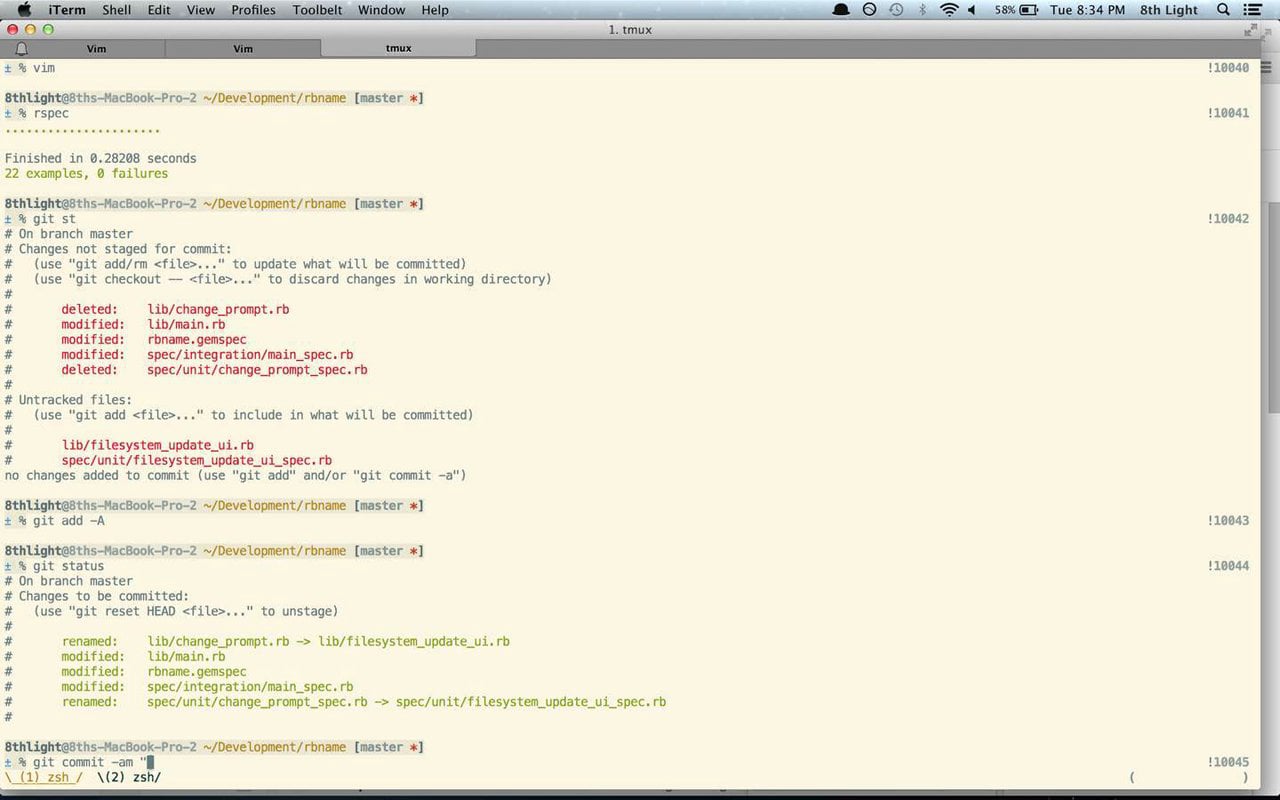The height and width of the screenshot is (800, 1280).
Task: Click the hat icon in the menu bar
Action: (x=842, y=10)
